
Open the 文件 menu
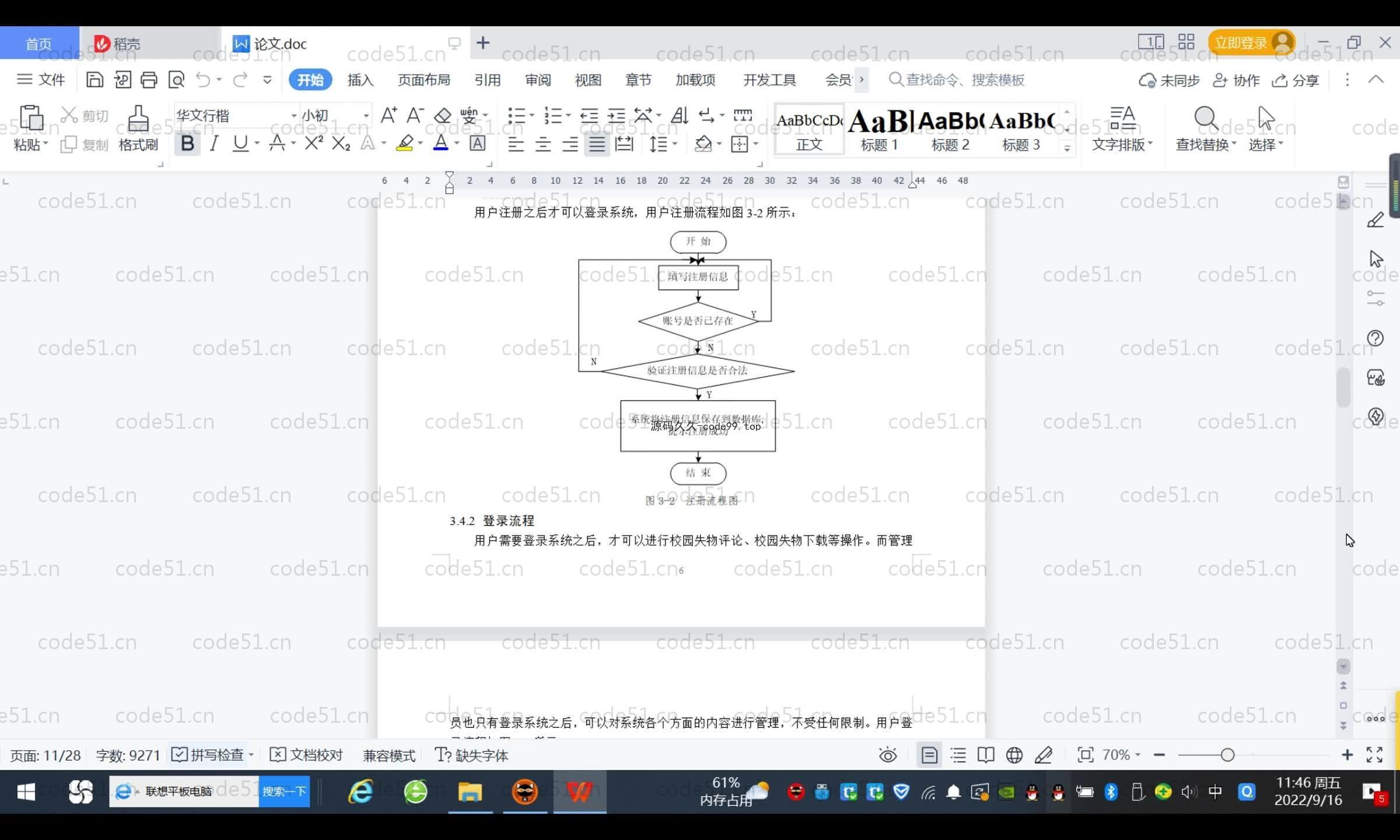41,79
